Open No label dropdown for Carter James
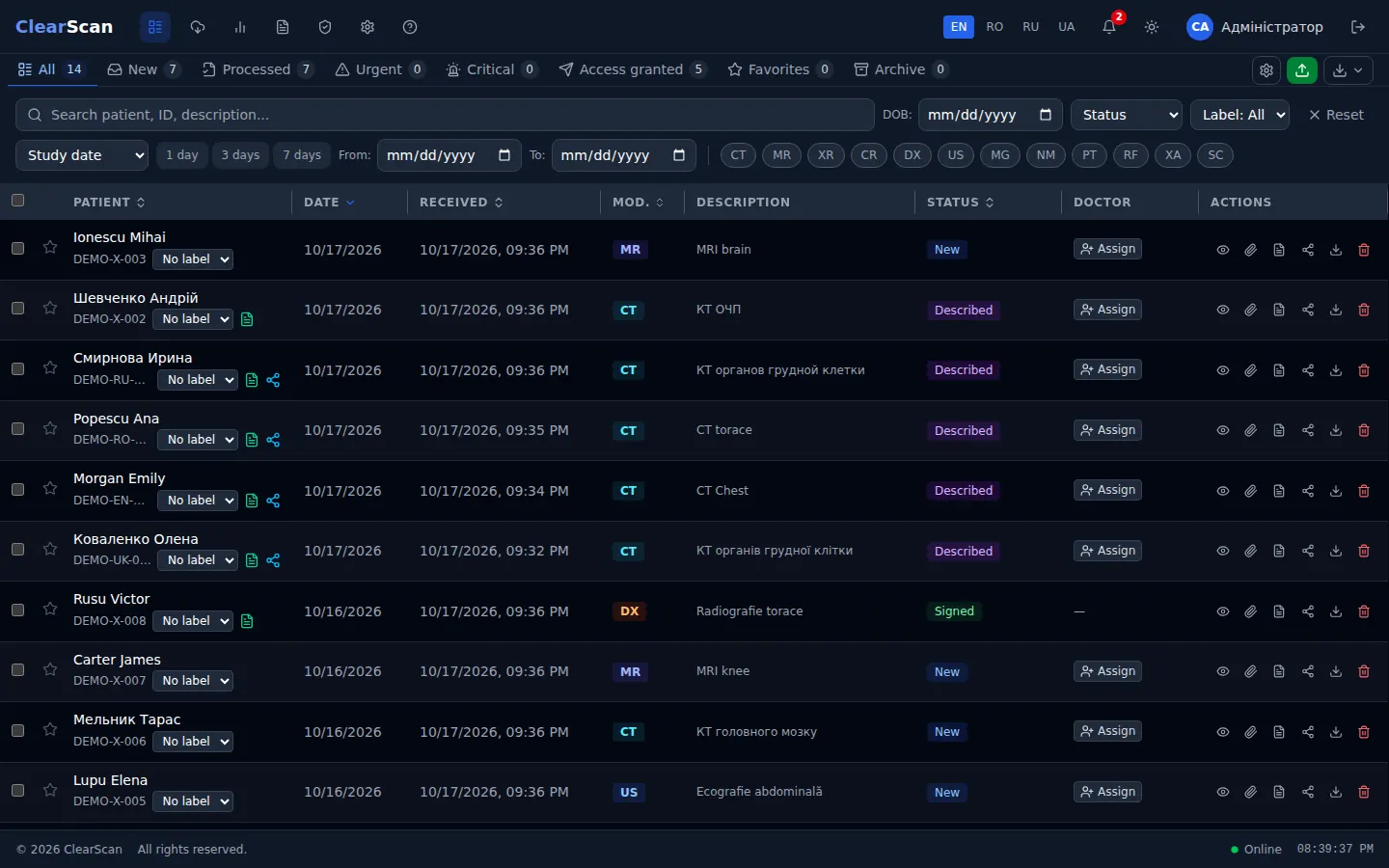This screenshot has width=1389, height=868. tap(193, 681)
